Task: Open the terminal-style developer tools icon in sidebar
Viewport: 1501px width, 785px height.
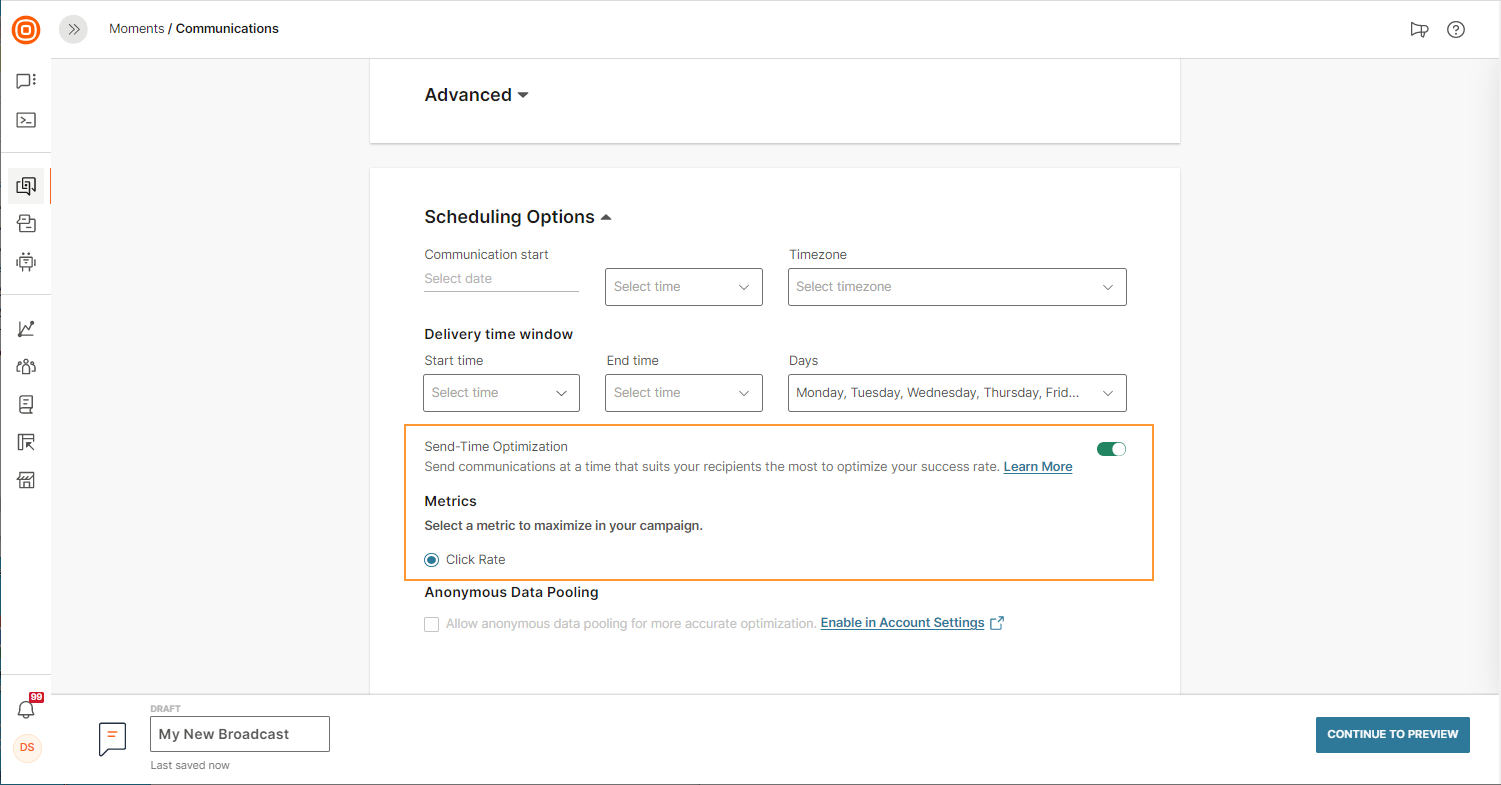Action: (x=26, y=120)
